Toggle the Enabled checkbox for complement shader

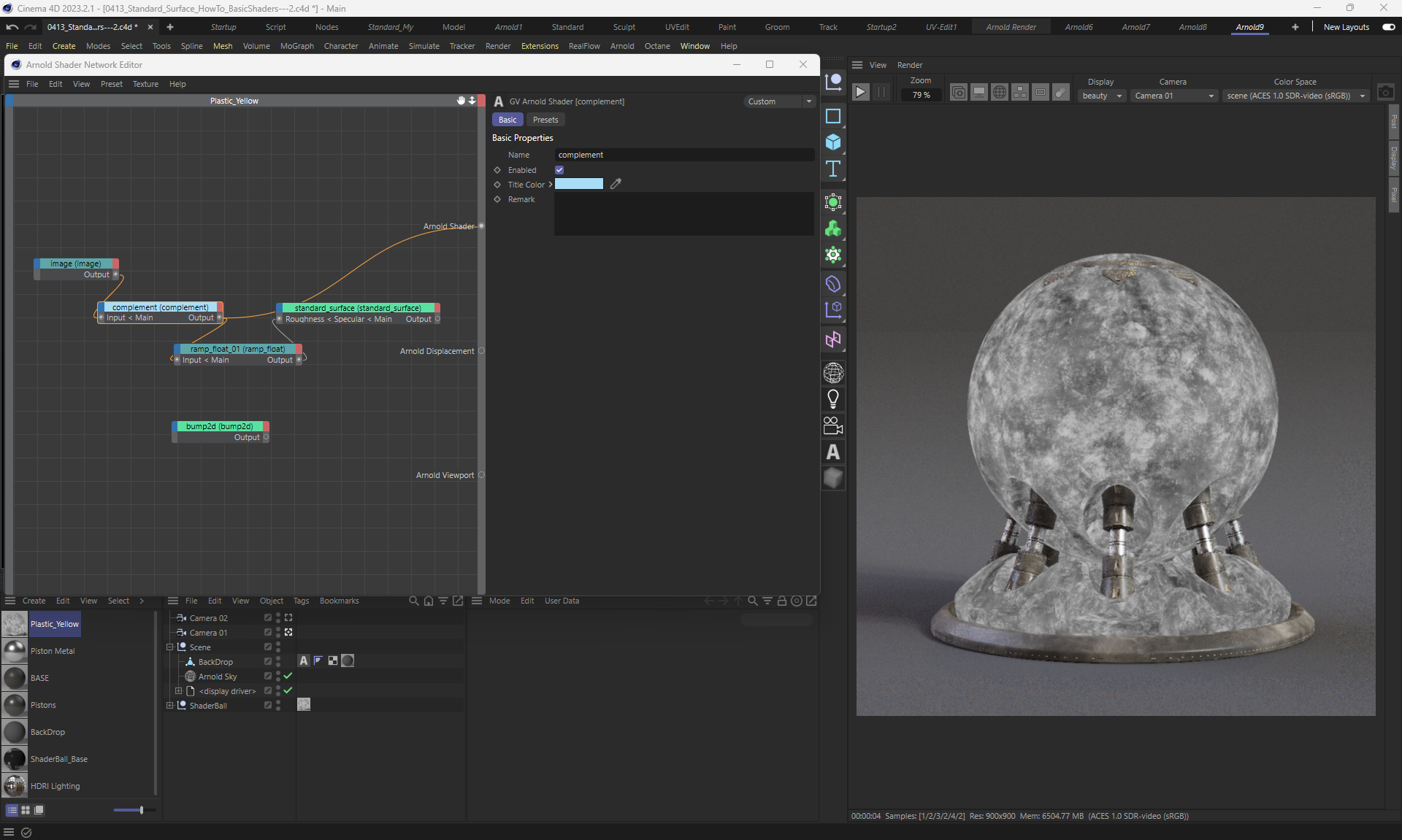(559, 170)
